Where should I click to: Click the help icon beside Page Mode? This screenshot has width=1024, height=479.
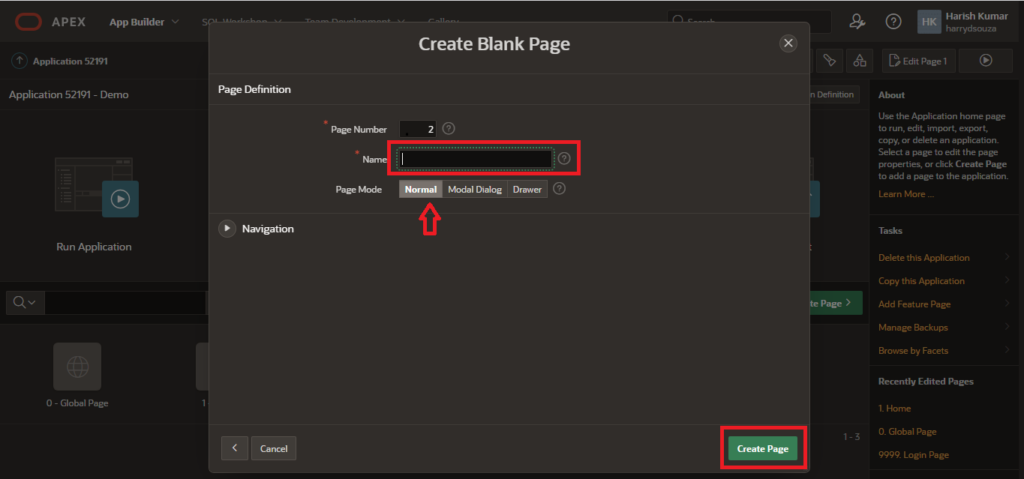pyautogui.click(x=559, y=188)
